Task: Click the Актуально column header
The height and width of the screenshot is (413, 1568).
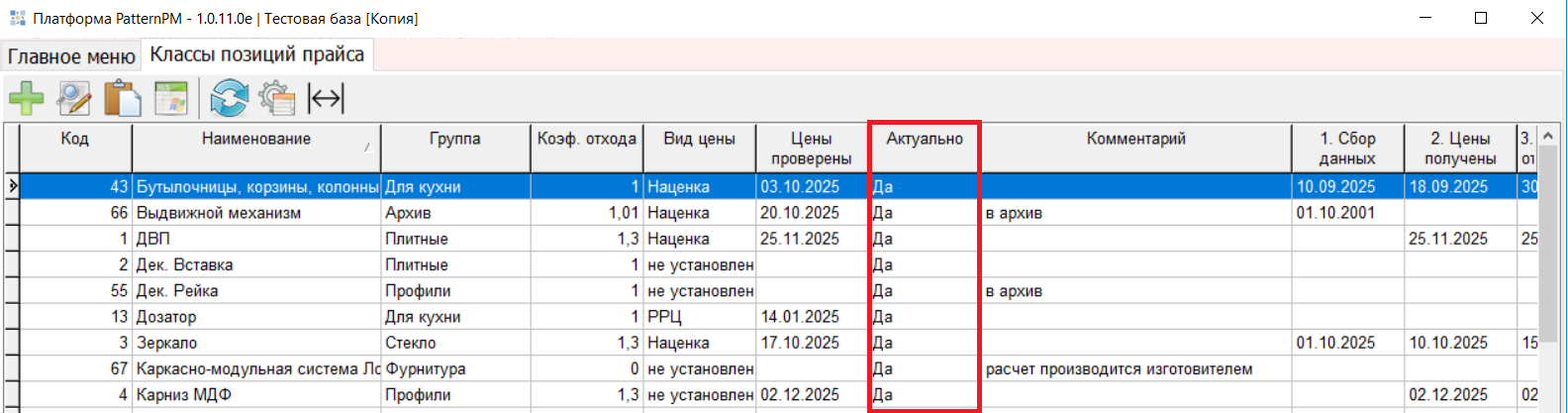Action: (x=924, y=140)
